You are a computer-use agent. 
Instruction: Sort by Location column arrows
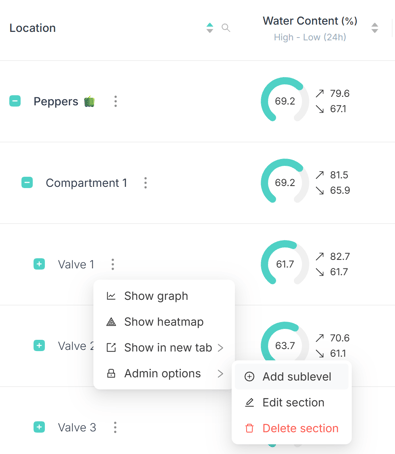point(210,28)
